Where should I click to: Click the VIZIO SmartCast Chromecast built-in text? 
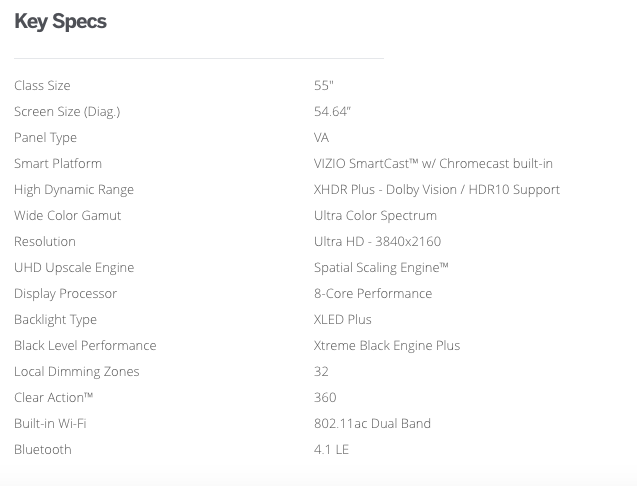click(x=433, y=164)
